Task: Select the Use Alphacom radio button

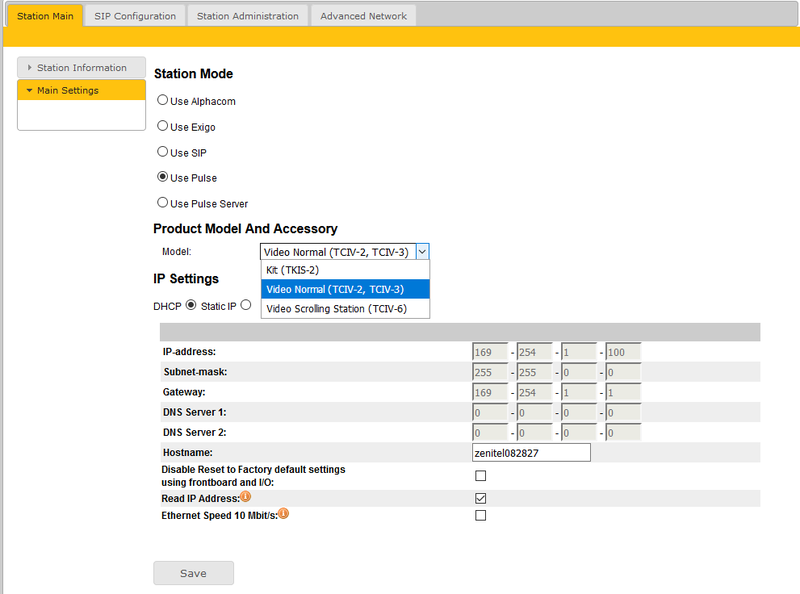Action: pos(163,100)
